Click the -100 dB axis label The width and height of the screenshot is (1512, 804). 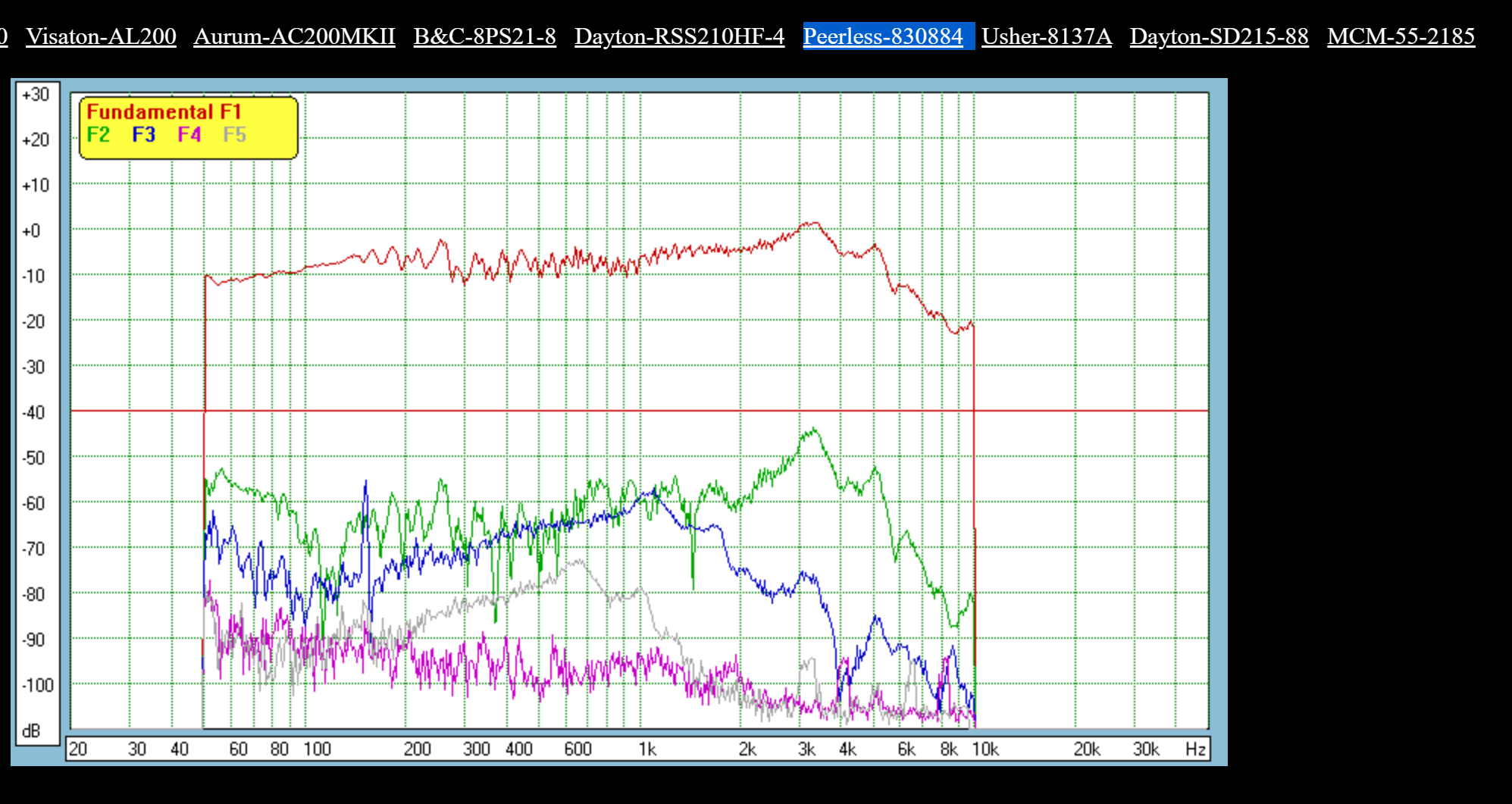(37, 686)
